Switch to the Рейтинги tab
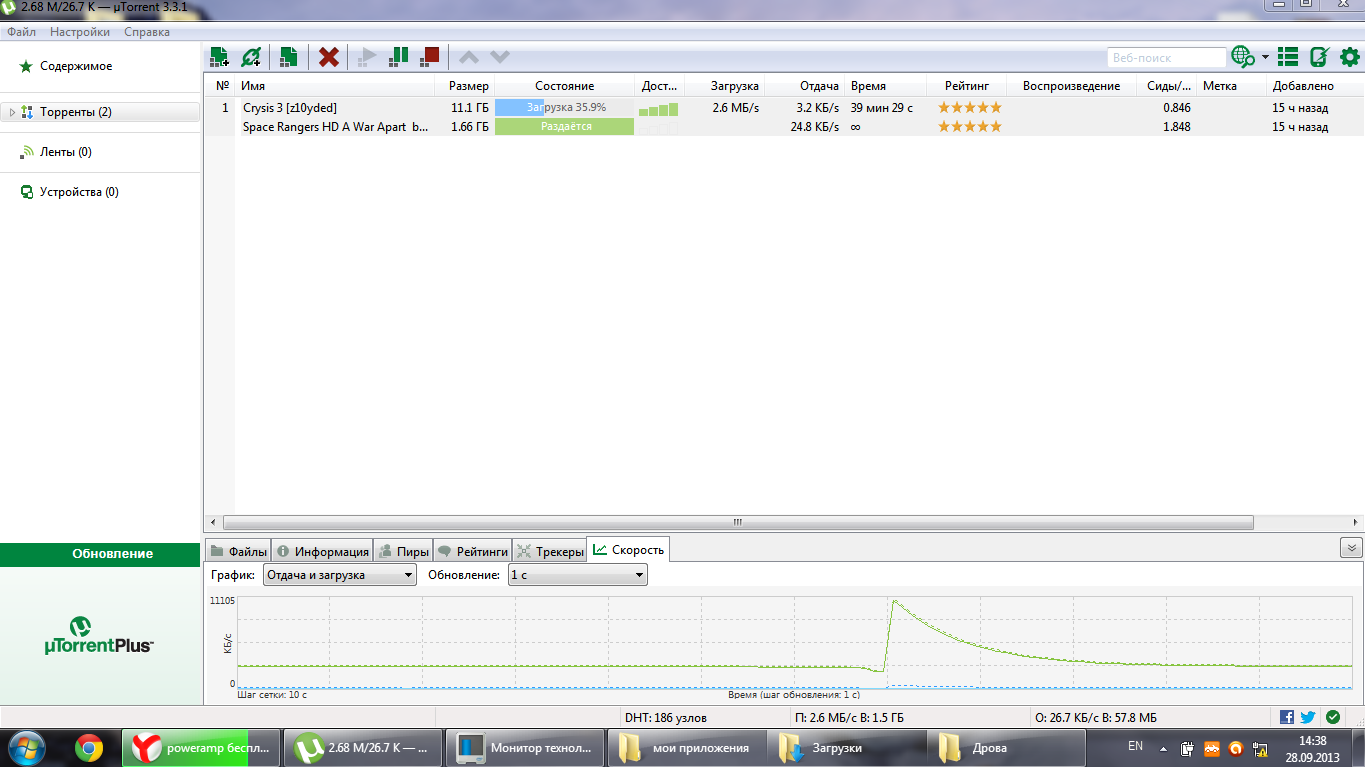Screen dimensions: 1365x767 [x=472, y=551]
